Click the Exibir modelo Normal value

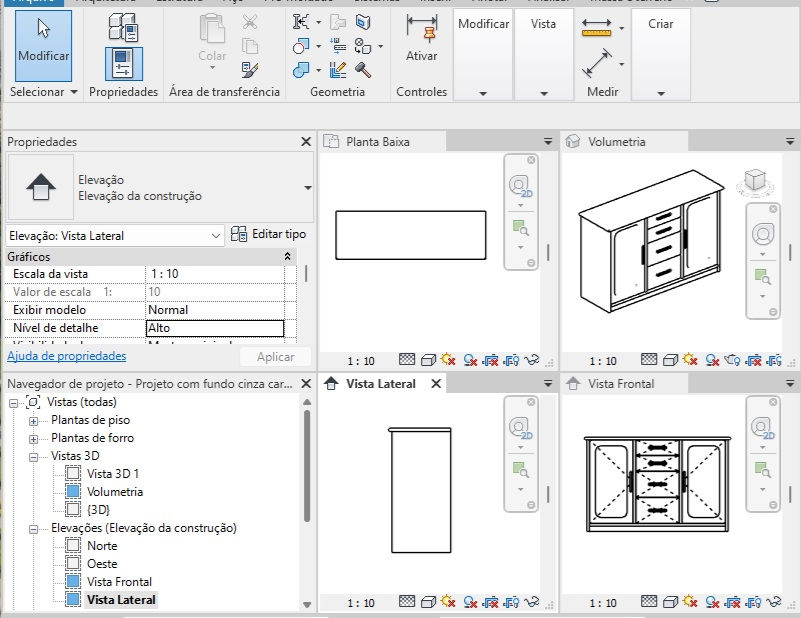tap(215, 310)
